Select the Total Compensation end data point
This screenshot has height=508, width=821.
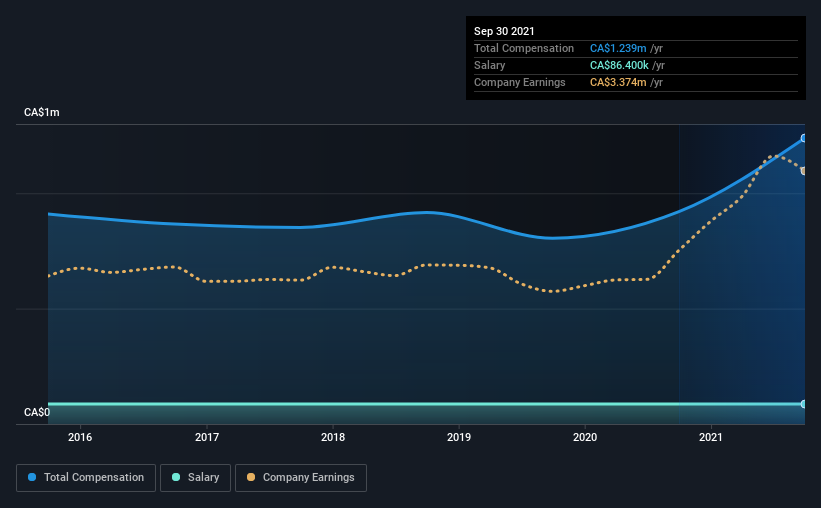point(803,138)
